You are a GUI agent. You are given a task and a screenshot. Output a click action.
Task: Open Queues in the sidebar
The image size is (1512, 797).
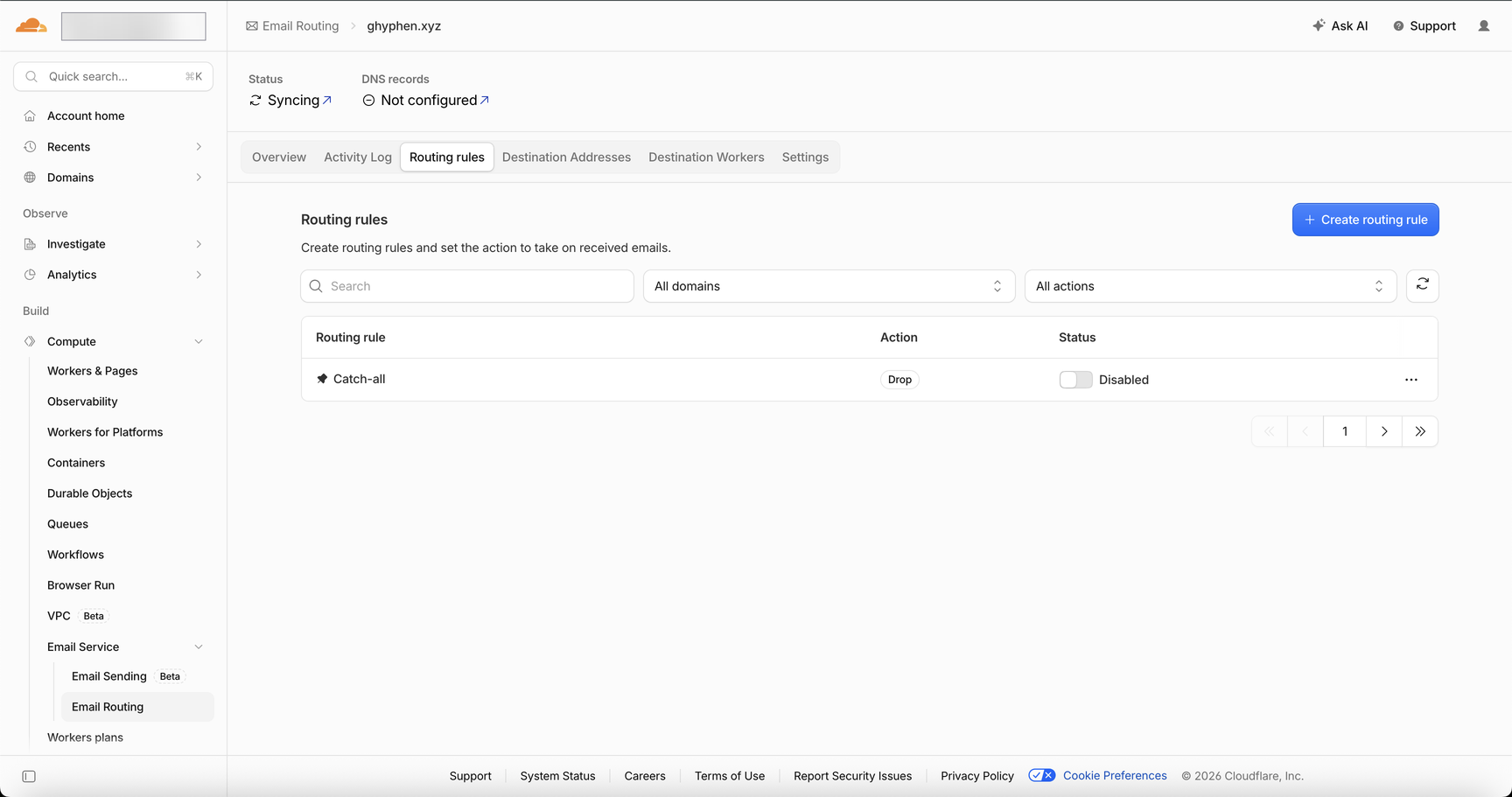(x=68, y=524)
